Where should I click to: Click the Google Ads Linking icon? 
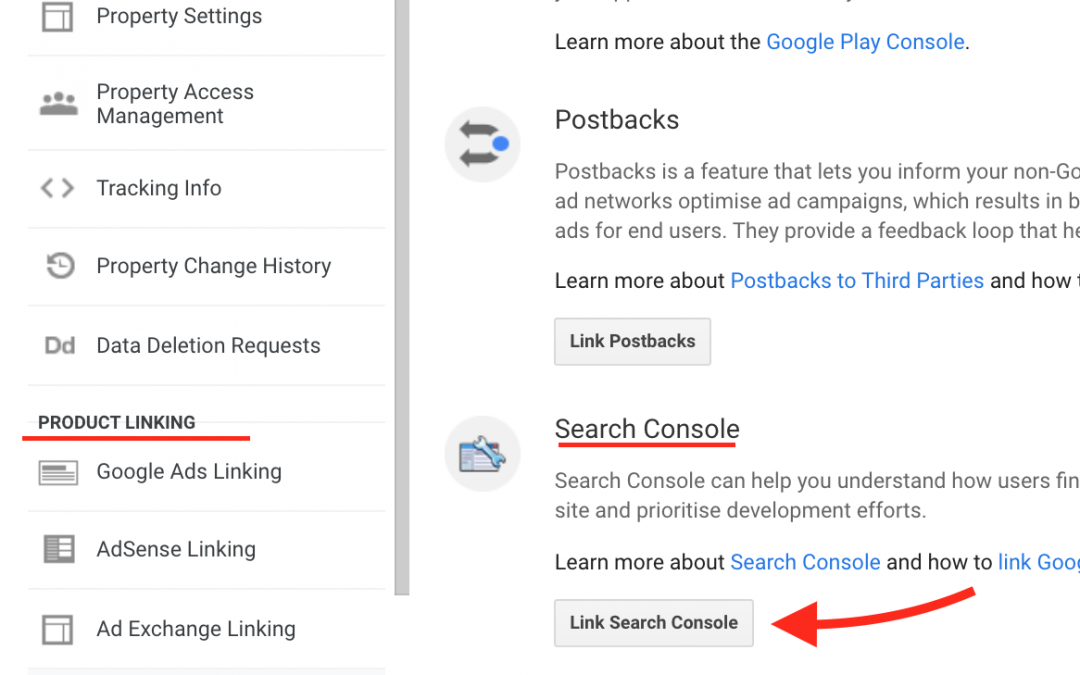coord(58,472)
